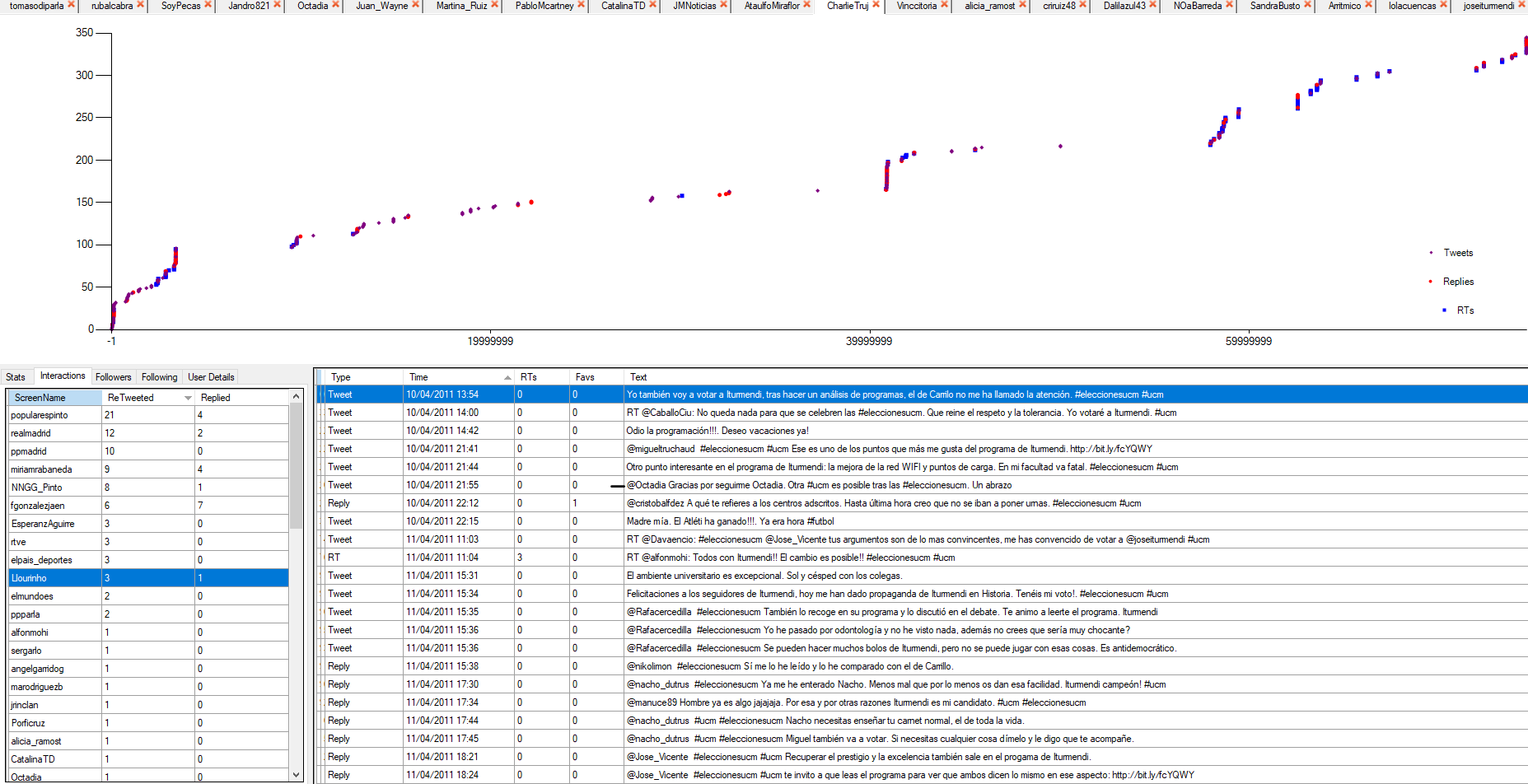
Task: Close the PabloMcartney tab
Action: 582,5
